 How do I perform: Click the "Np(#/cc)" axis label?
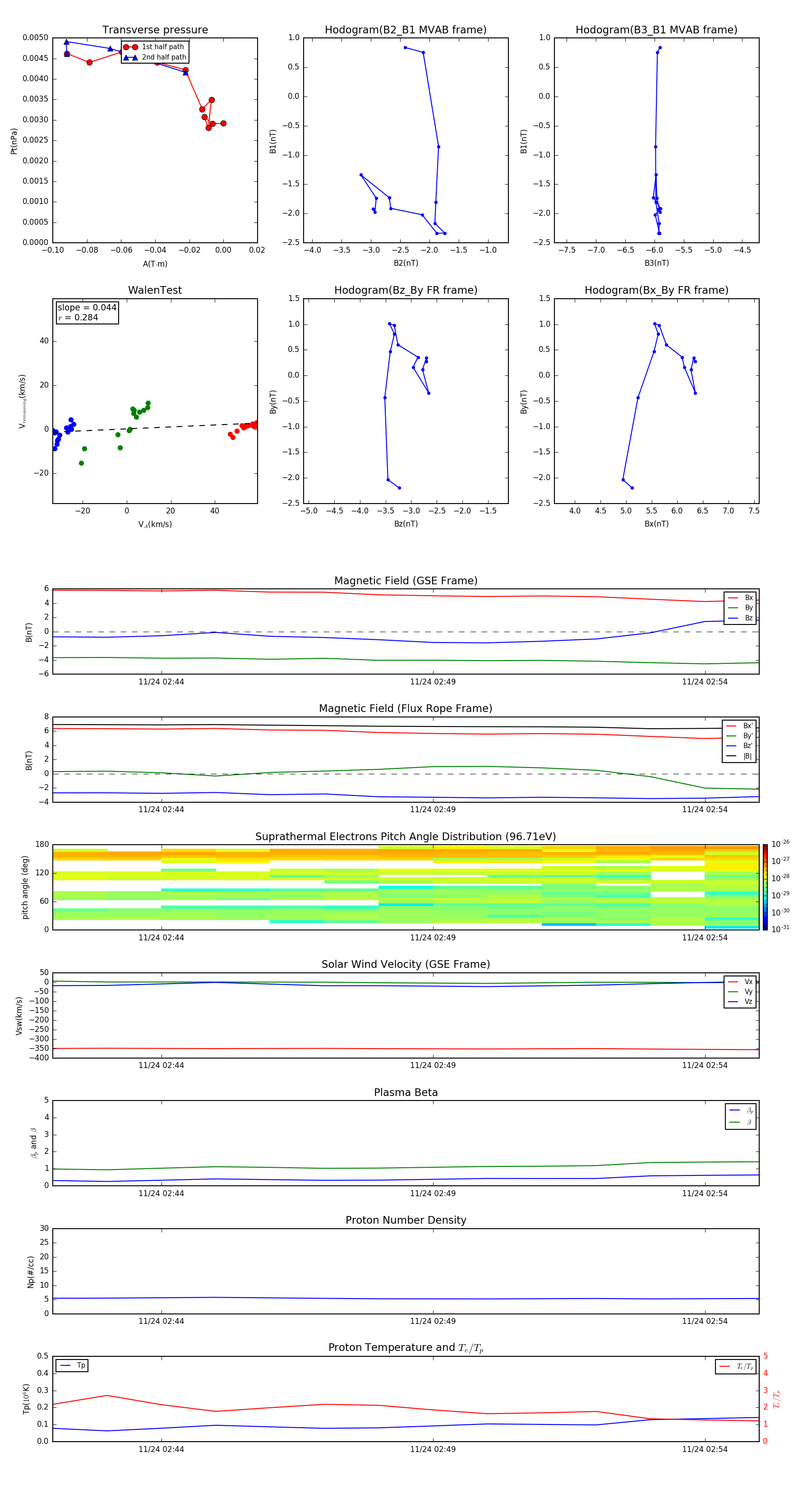[31, 1272]
